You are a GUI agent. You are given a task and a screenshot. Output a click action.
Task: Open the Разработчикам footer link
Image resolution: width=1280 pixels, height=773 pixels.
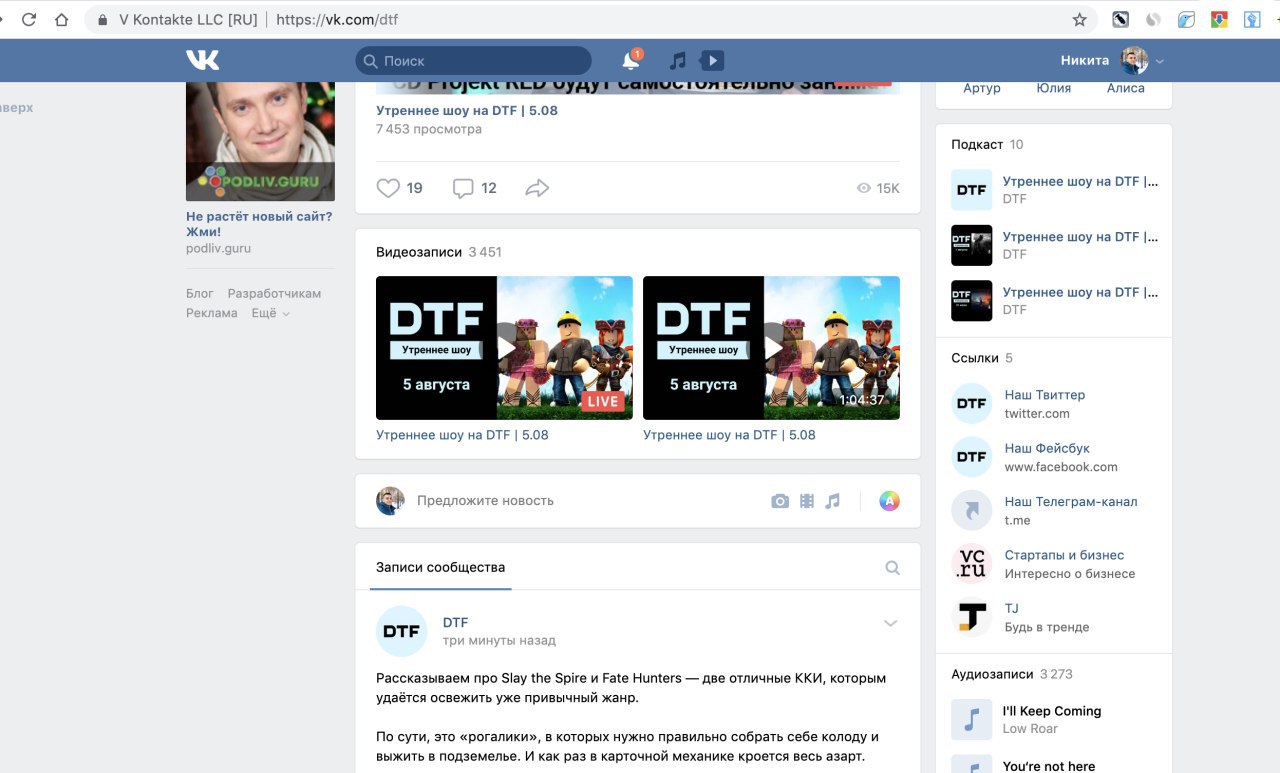(275, 293)
